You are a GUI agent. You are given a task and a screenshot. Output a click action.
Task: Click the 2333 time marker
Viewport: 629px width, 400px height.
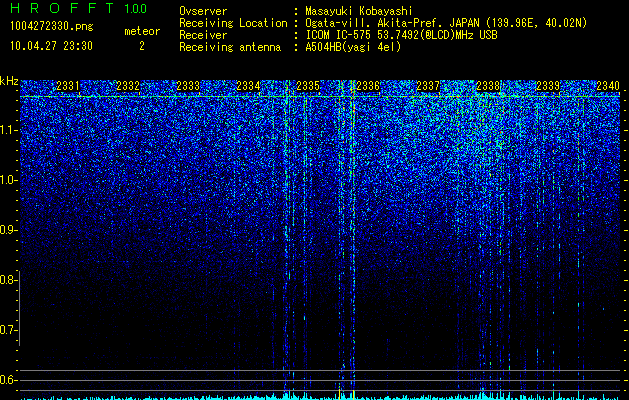click(188, 86)
